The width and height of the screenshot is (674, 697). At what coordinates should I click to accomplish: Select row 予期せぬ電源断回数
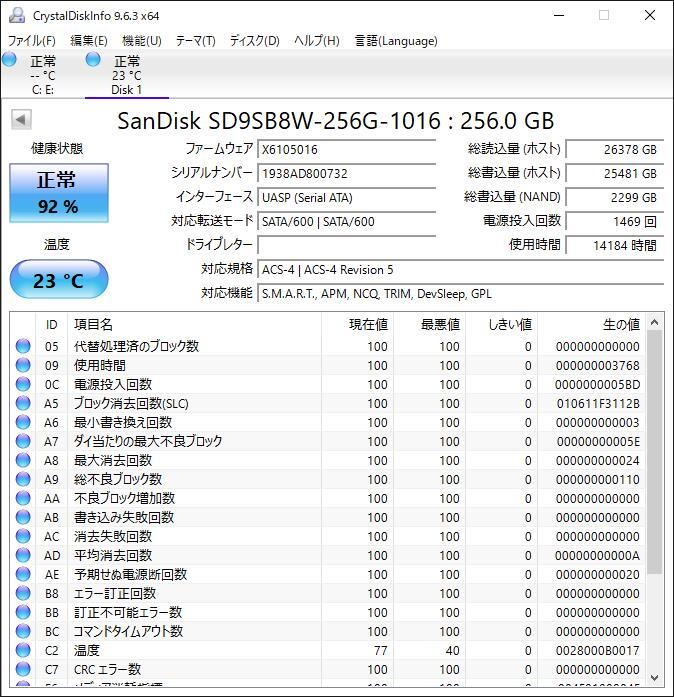328,574
